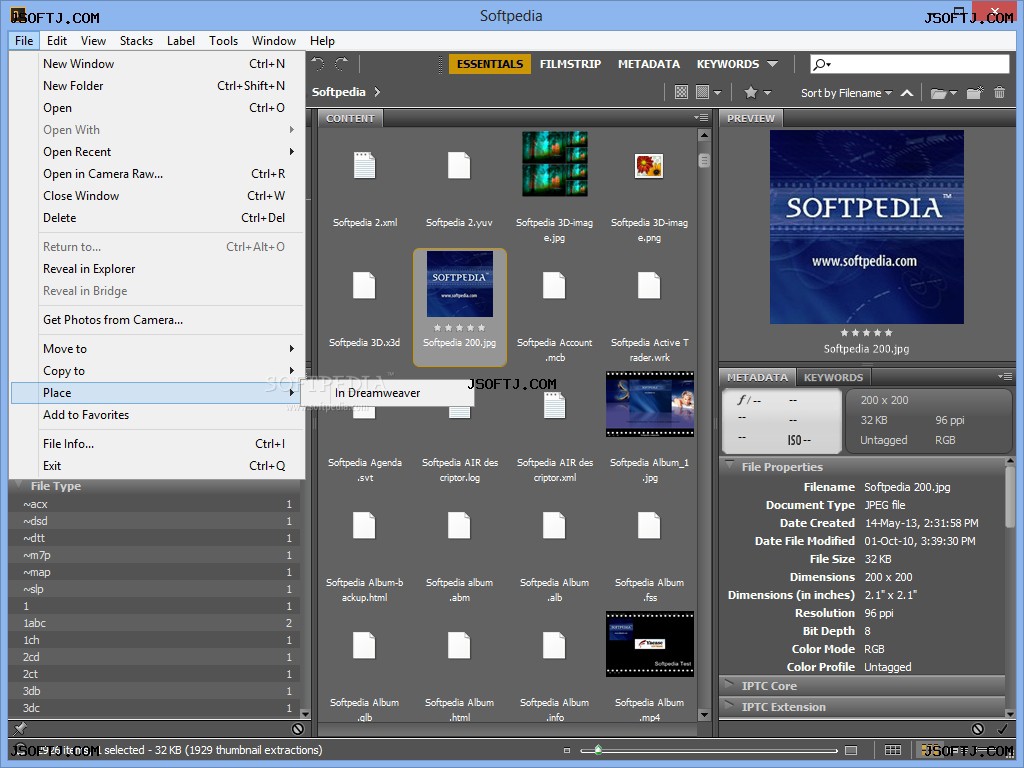Toggle the ~map file type filter
This screenshot has height=768, width=1024.
point(155,572)
